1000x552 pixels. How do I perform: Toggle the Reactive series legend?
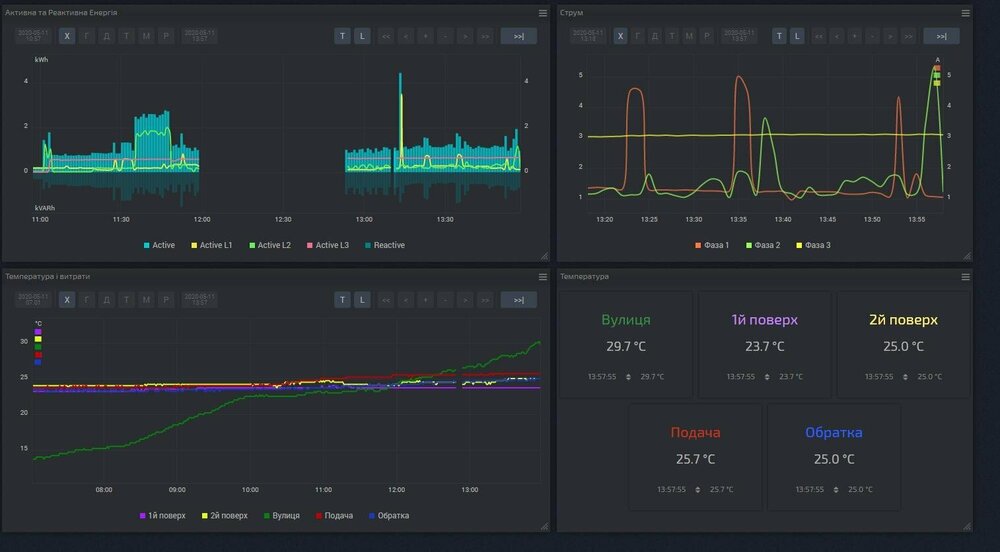coord(385,245)
